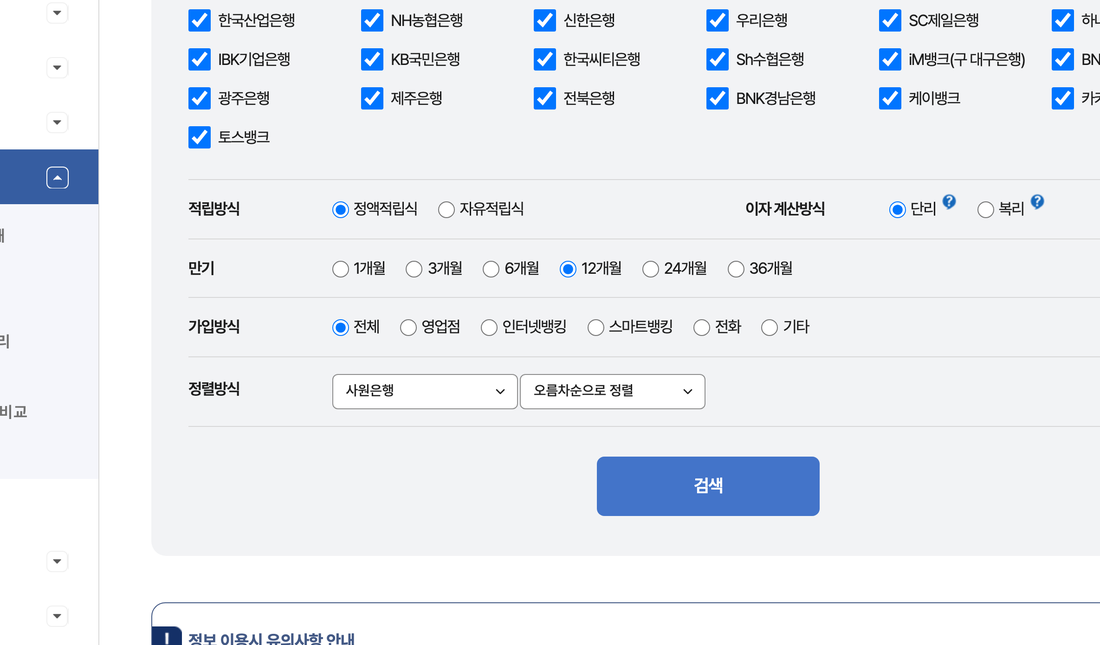Screen dimensions: 1100x645
Task: Uncheck the NH농협은행 checkbox
Action: [x=372, y=20]
